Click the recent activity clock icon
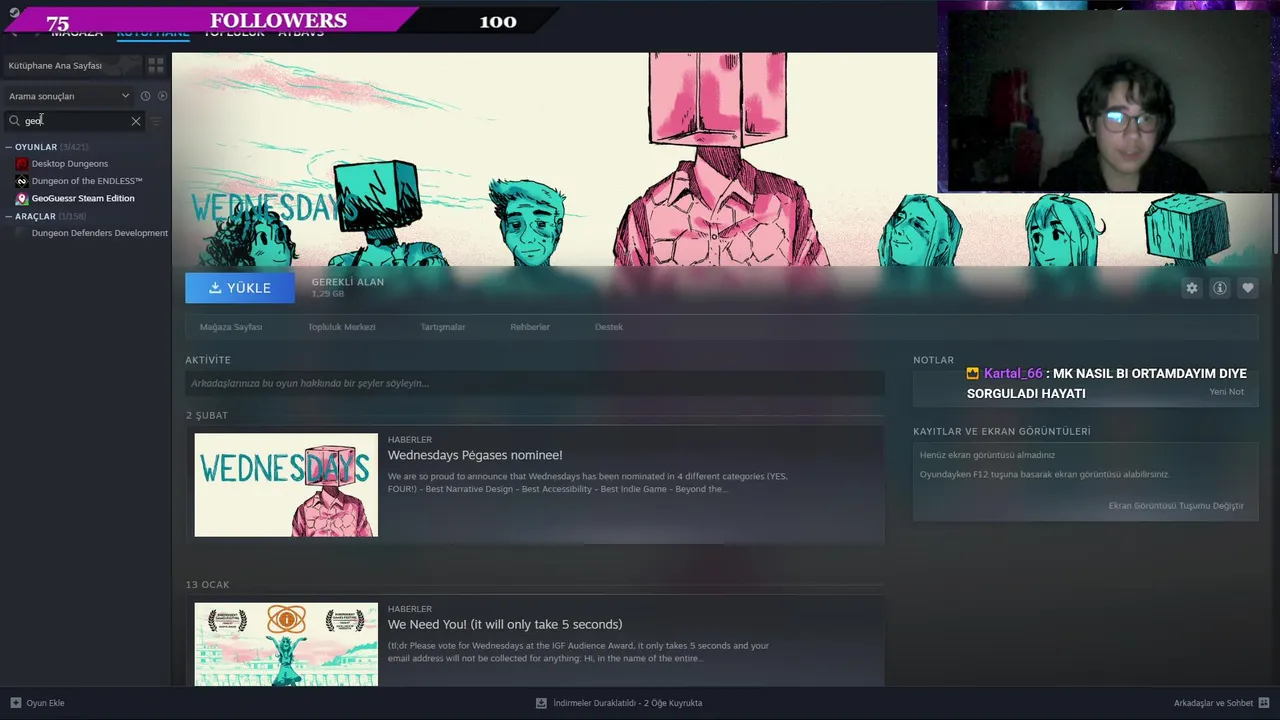The height and width of the screenshot is (720, 1280). tap(145, 96)
